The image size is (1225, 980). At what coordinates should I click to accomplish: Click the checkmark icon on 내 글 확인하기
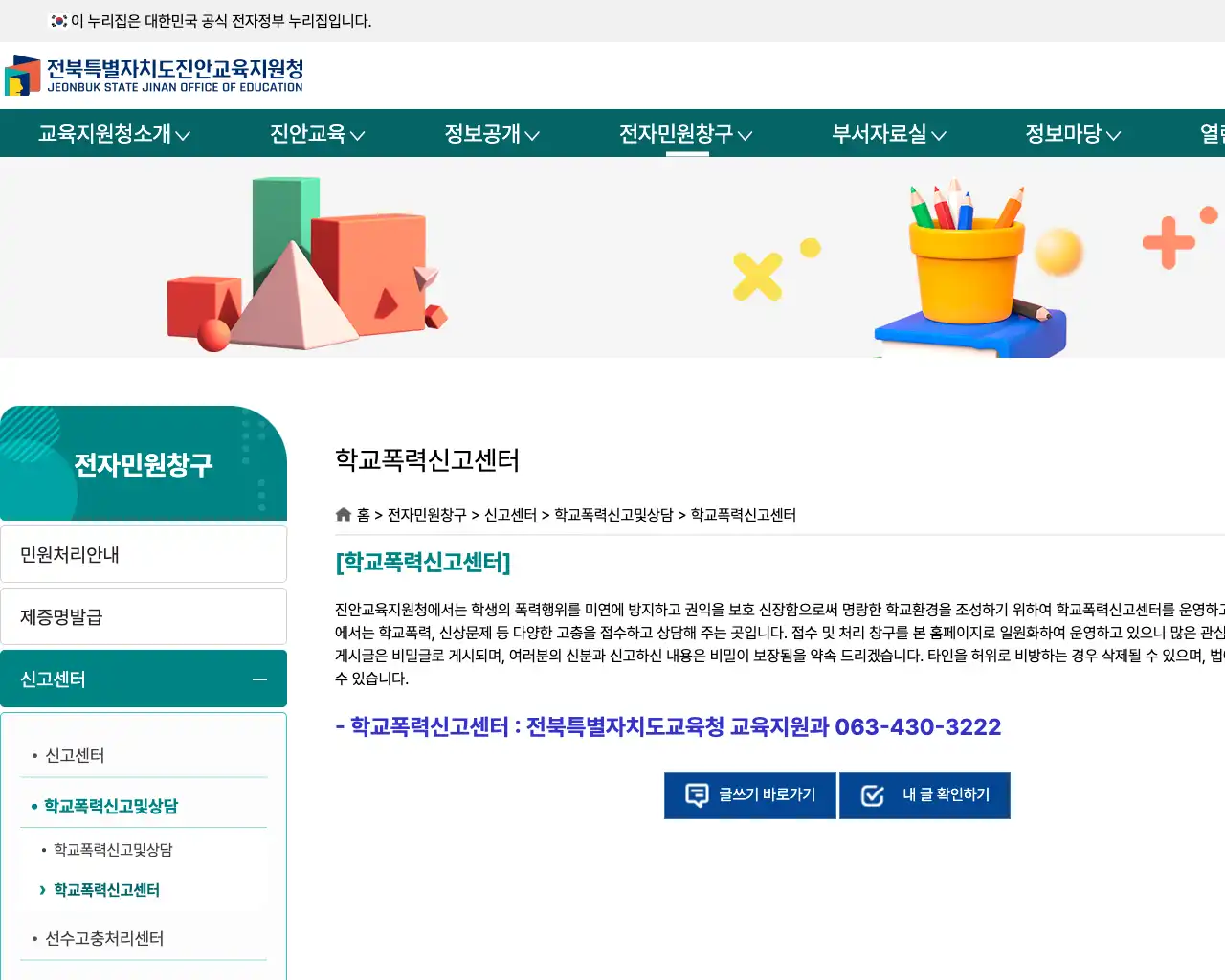tap(871, 794)
